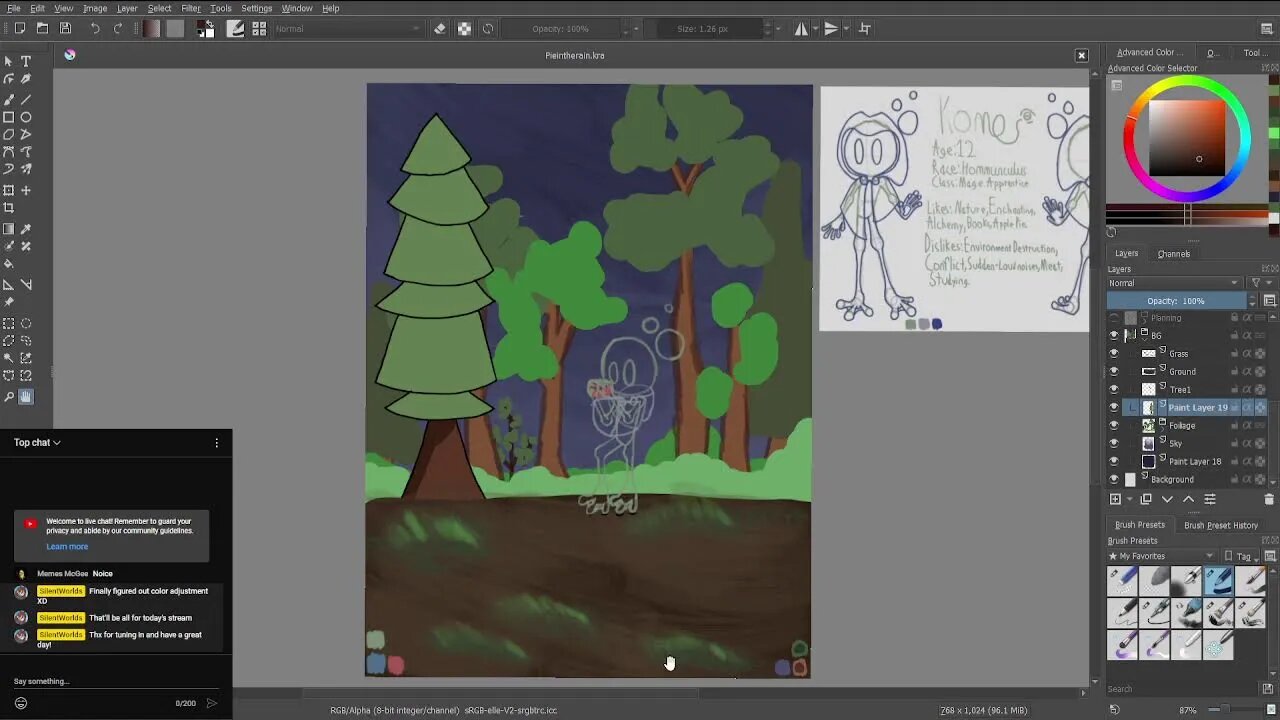The height and width of the screenshot is (720, 1280).
Task: Open the Settings menu
Action: pos(257,8)
